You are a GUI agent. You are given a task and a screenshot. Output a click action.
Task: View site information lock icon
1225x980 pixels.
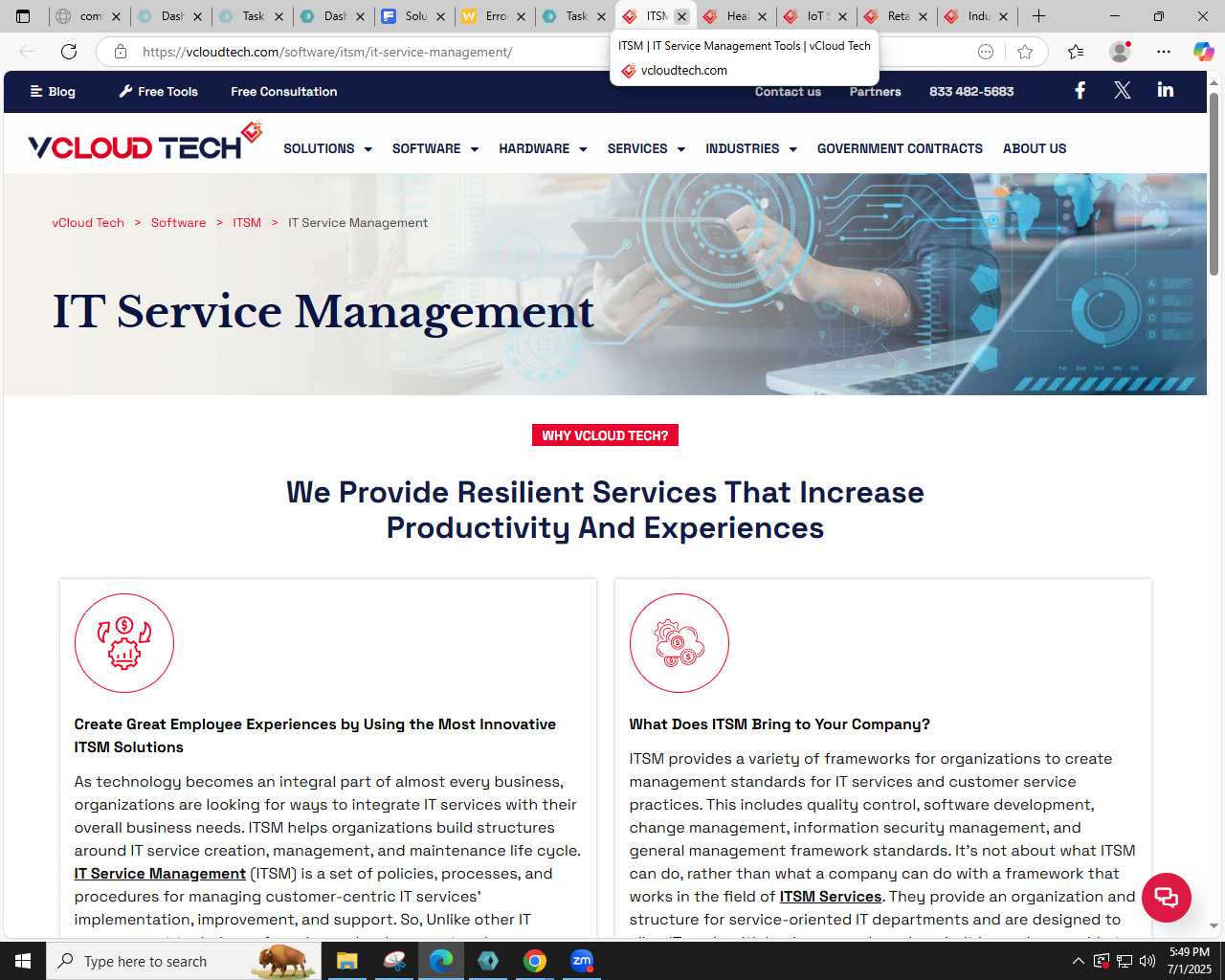point(121,52)
